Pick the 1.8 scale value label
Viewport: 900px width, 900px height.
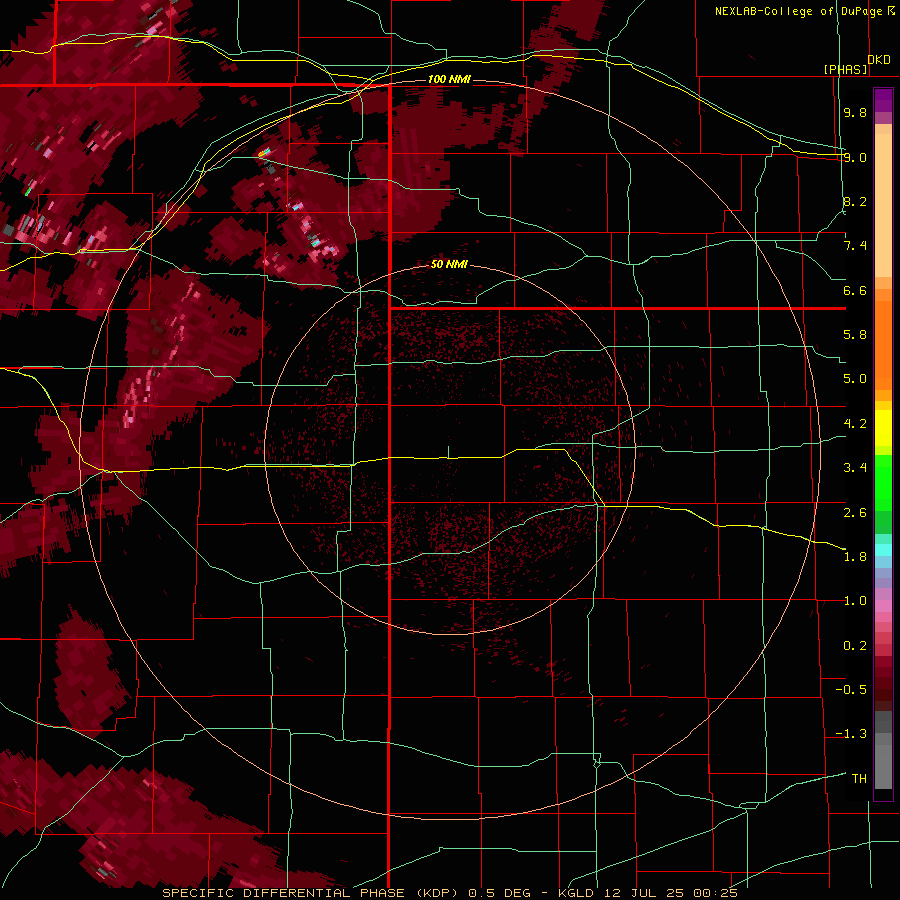[855, 557]
